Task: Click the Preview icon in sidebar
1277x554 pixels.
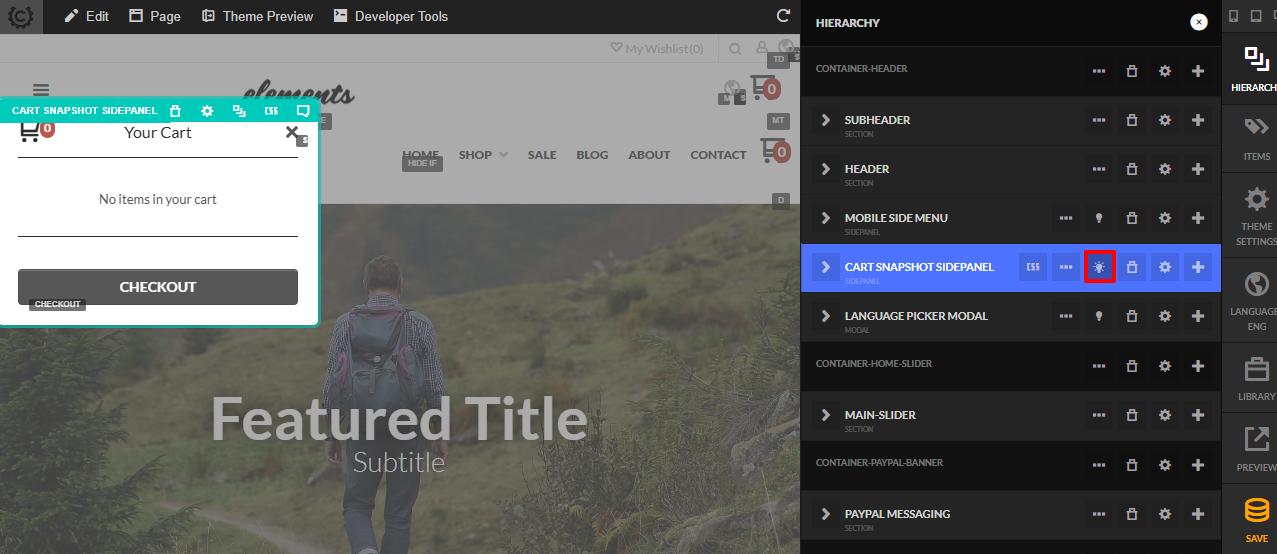Action: [1256, 448]
